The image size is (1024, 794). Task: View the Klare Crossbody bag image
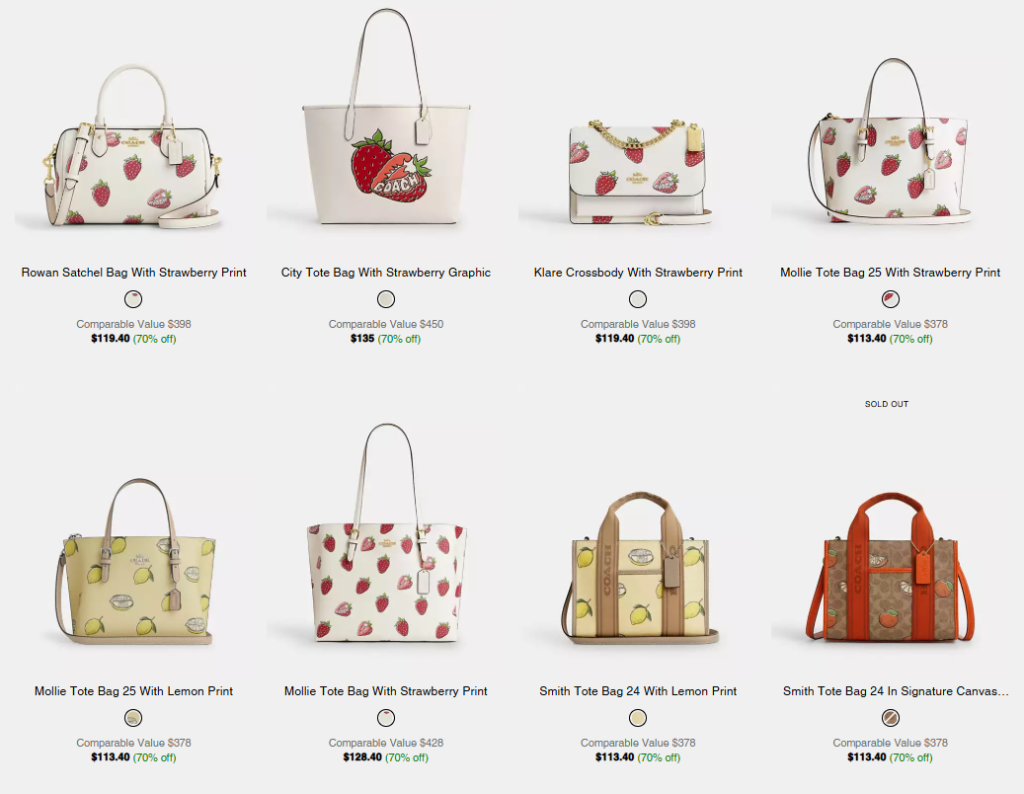[639, 172]
